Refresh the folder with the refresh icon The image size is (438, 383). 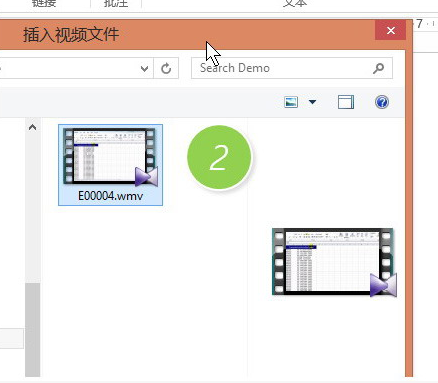(166, 68)
